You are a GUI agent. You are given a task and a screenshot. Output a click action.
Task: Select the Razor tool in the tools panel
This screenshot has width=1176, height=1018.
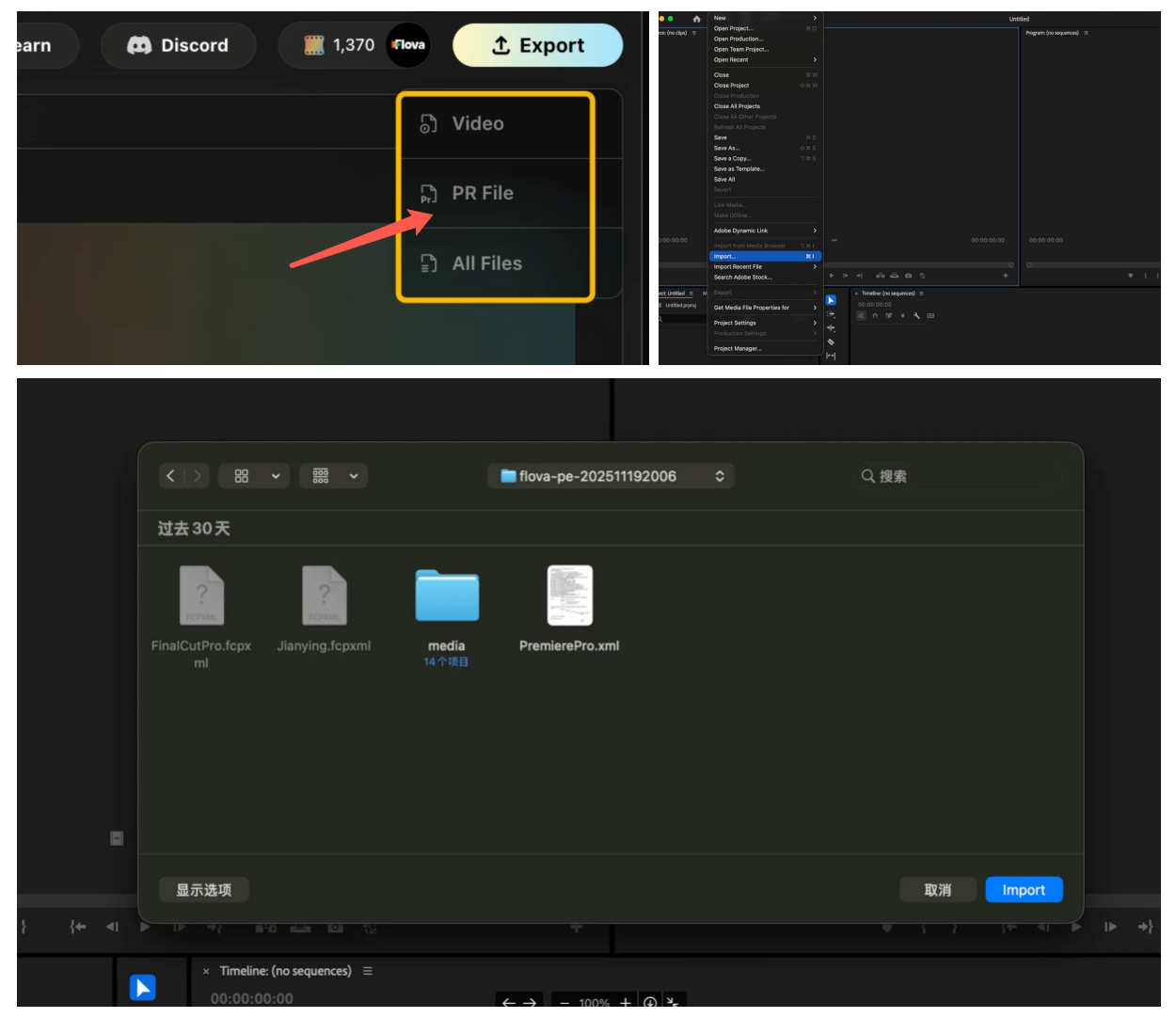coord(831,342)
